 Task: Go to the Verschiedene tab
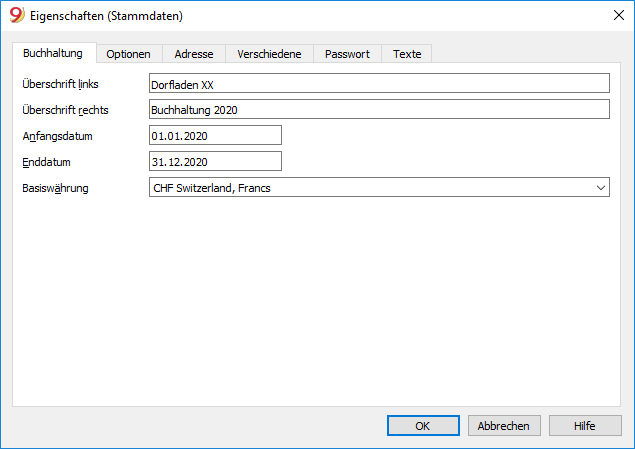tap(269, 54)
